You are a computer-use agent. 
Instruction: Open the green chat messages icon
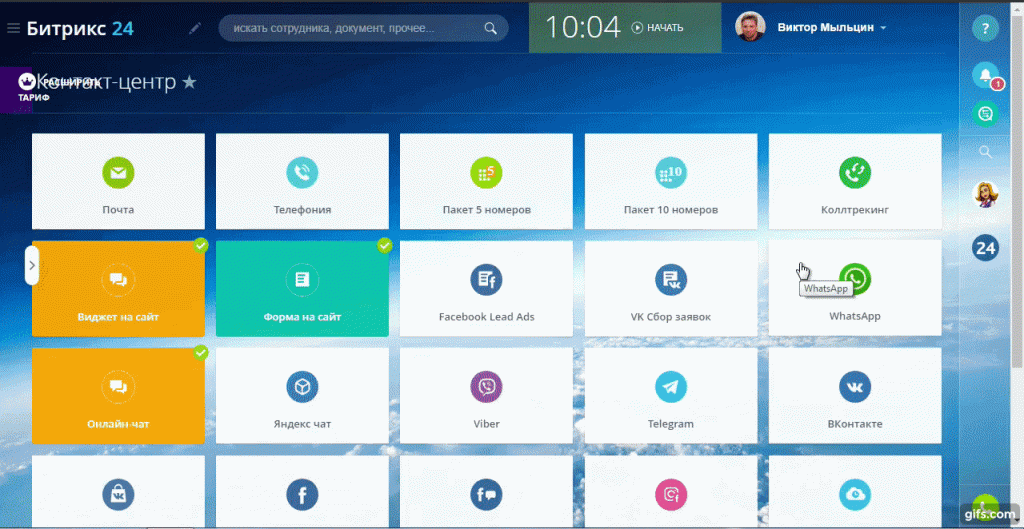click(x=985, y=114)
